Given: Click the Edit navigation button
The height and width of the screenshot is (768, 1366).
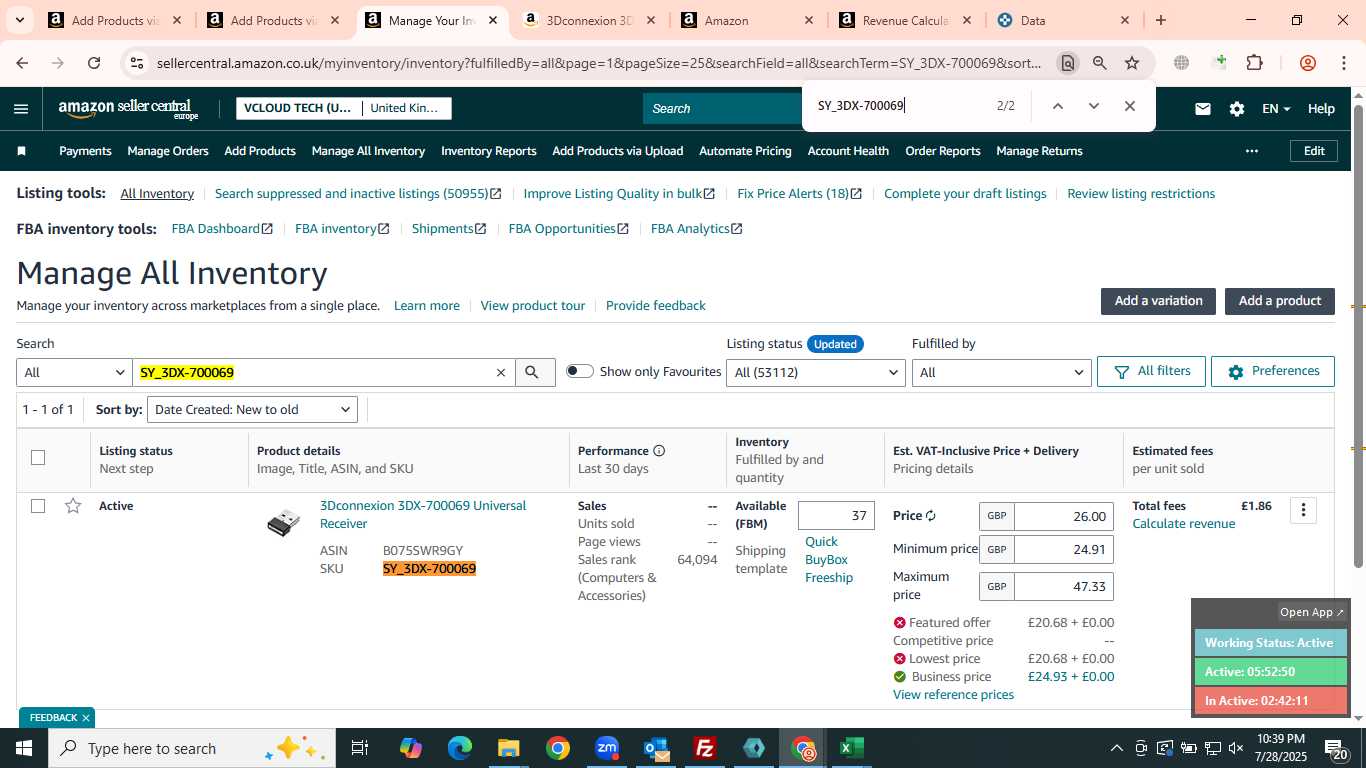Looking at the screenshot, I should [x=1314, y=151].
